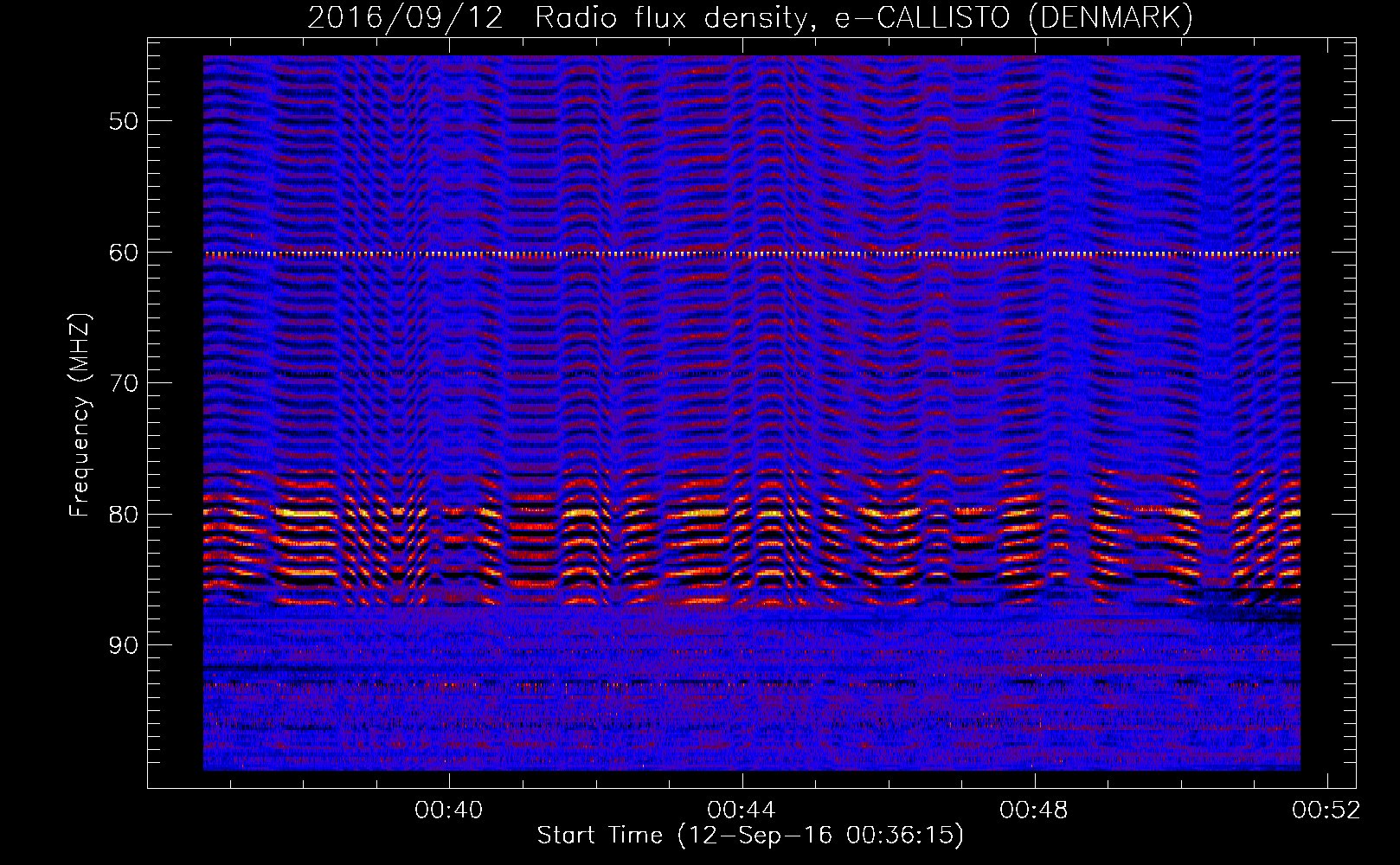
Task: Click the dotted white line at 60 MHz
Action: (x=752, y=254)
